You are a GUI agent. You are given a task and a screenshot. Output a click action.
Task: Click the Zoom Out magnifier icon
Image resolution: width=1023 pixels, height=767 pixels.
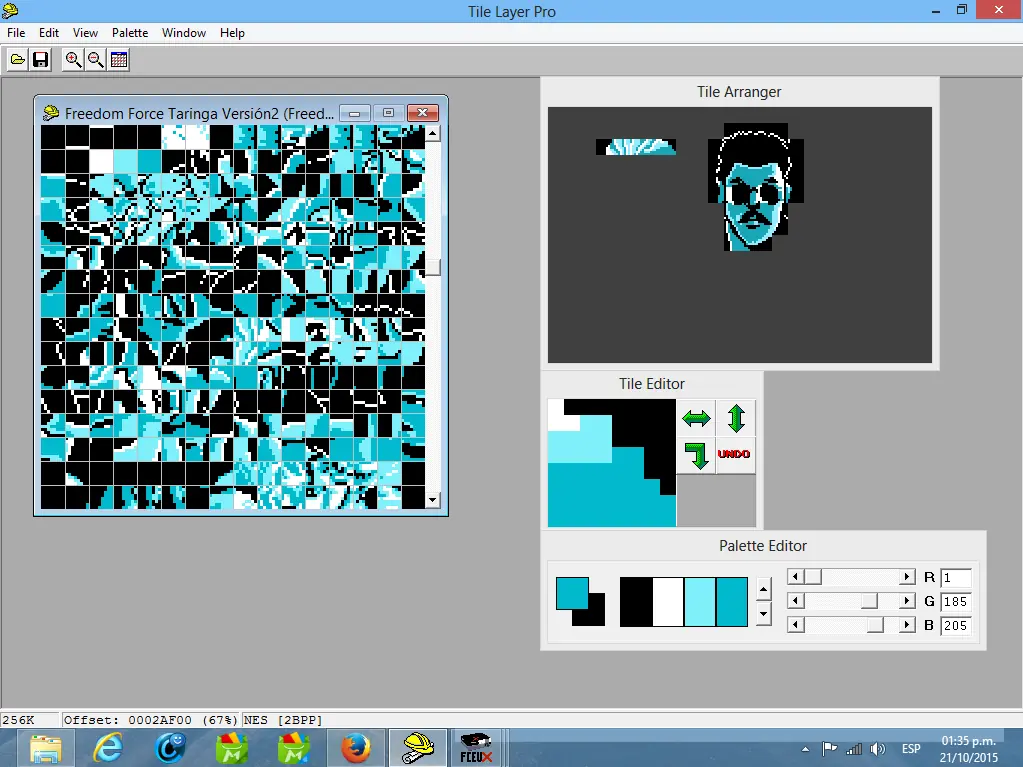click(x=96, y=60)
